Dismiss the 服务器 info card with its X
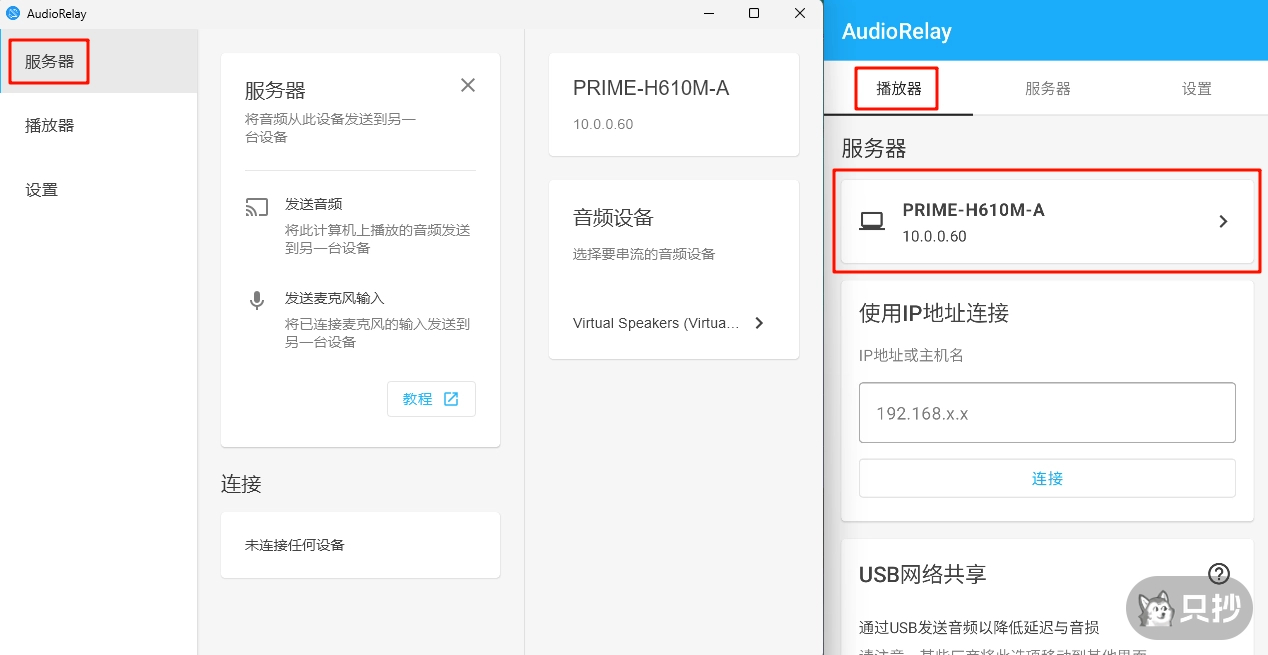Screen dimensions: 1268x655 (x=468, y=86)
